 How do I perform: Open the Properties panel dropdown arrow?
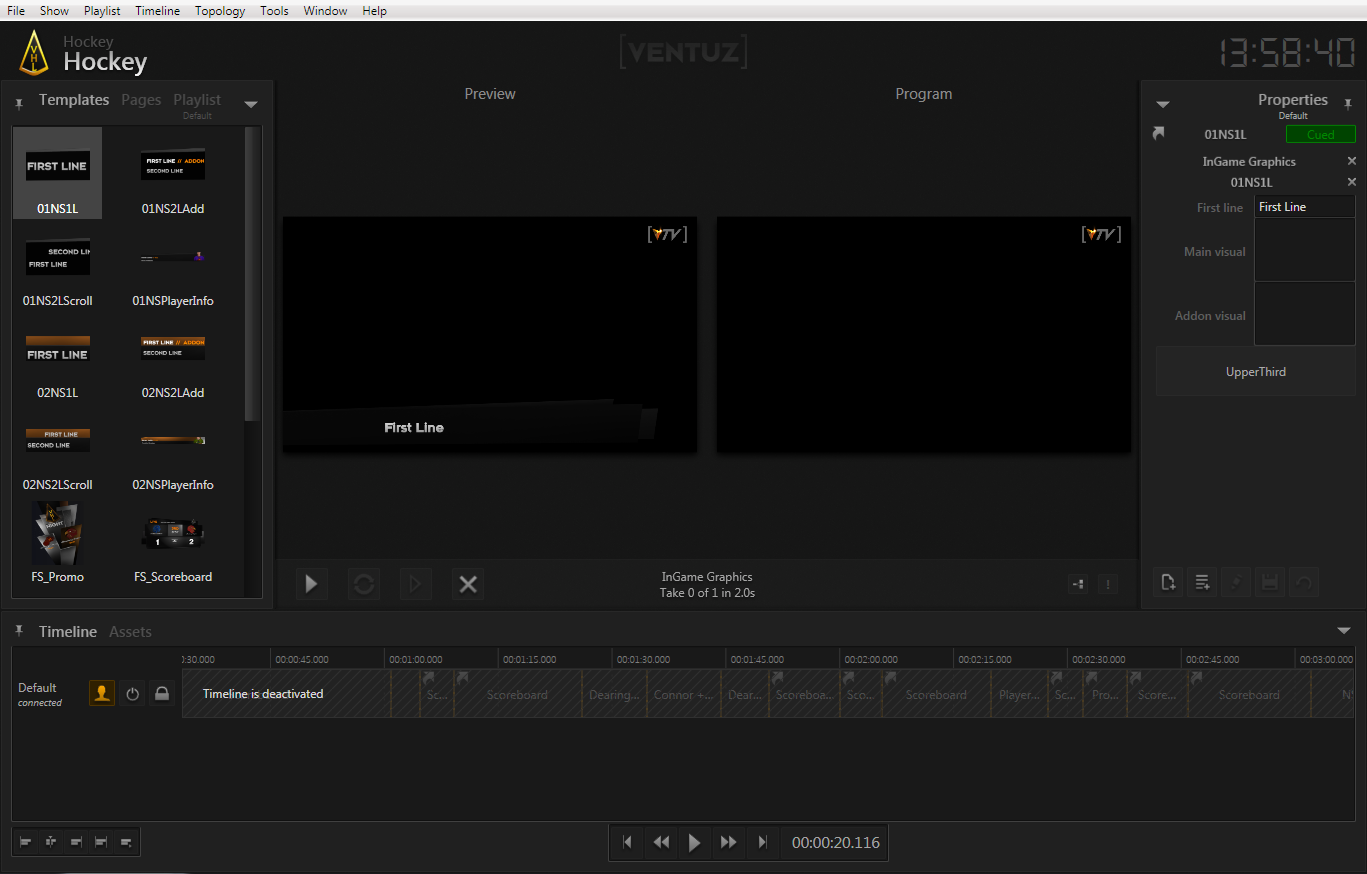1162,104
